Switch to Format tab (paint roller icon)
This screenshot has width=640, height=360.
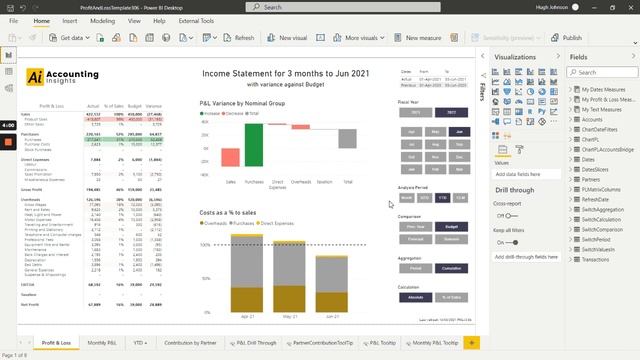(519, 149)
